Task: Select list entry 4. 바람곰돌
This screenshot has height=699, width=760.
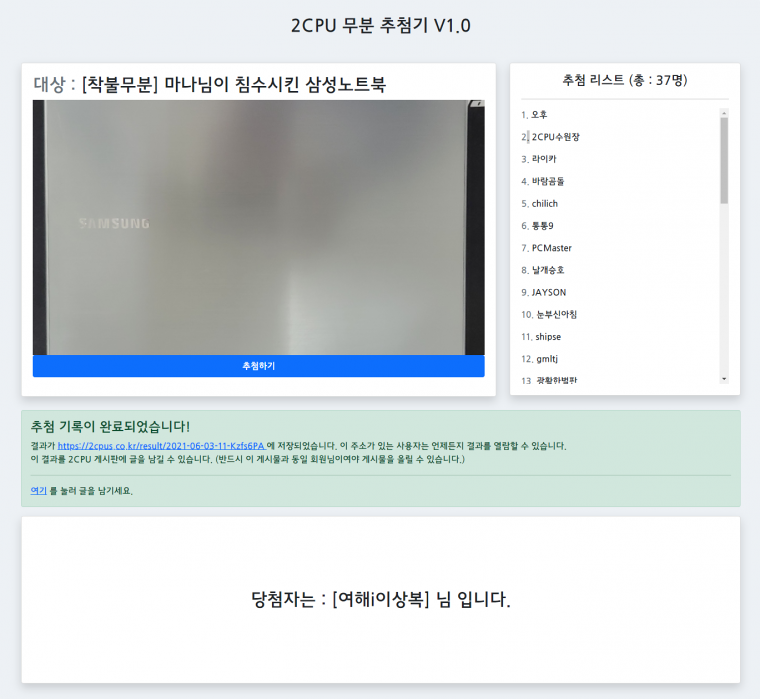Action: pos(542,181)
